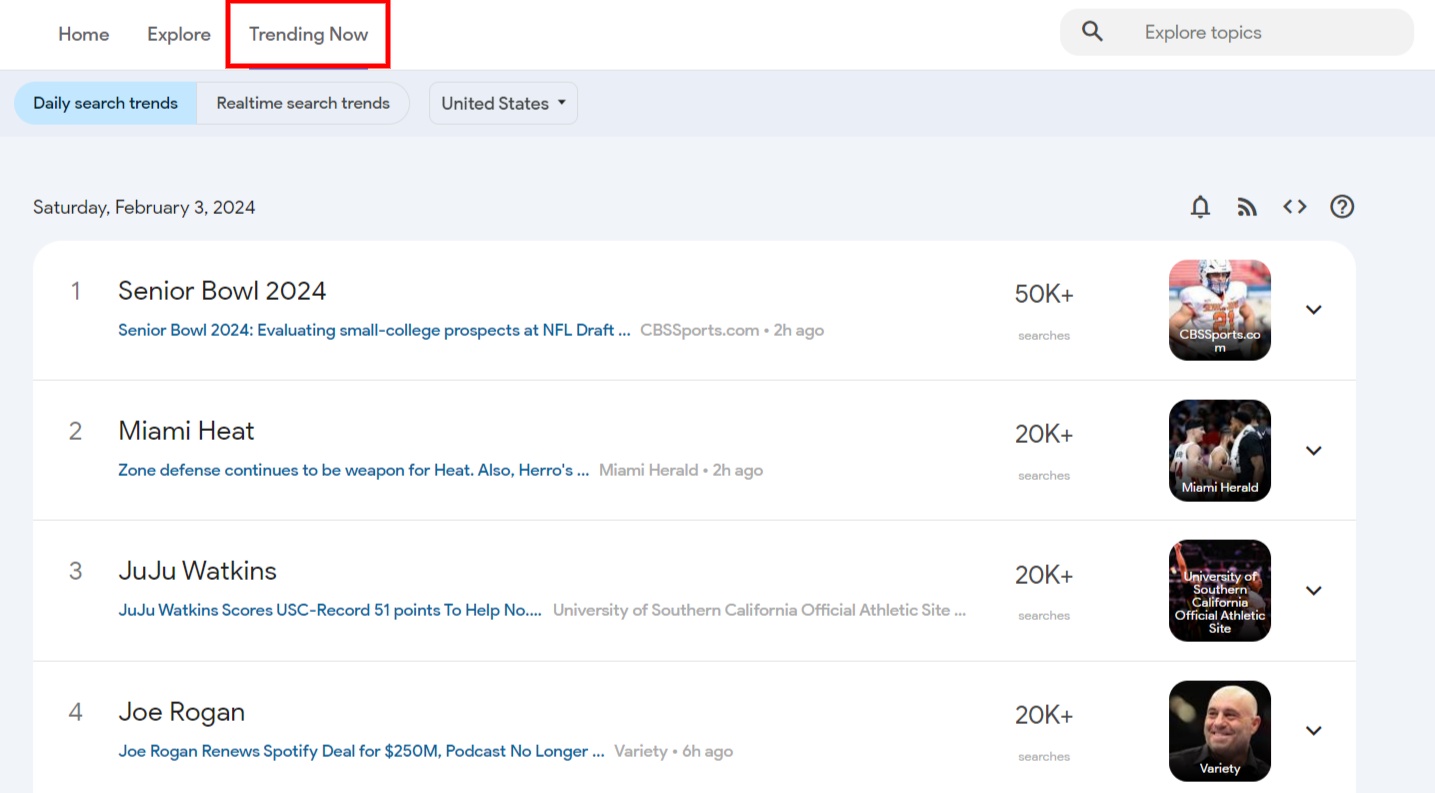1435x793 pixels.
Task: Open the Explore tab
Action: 179,34
